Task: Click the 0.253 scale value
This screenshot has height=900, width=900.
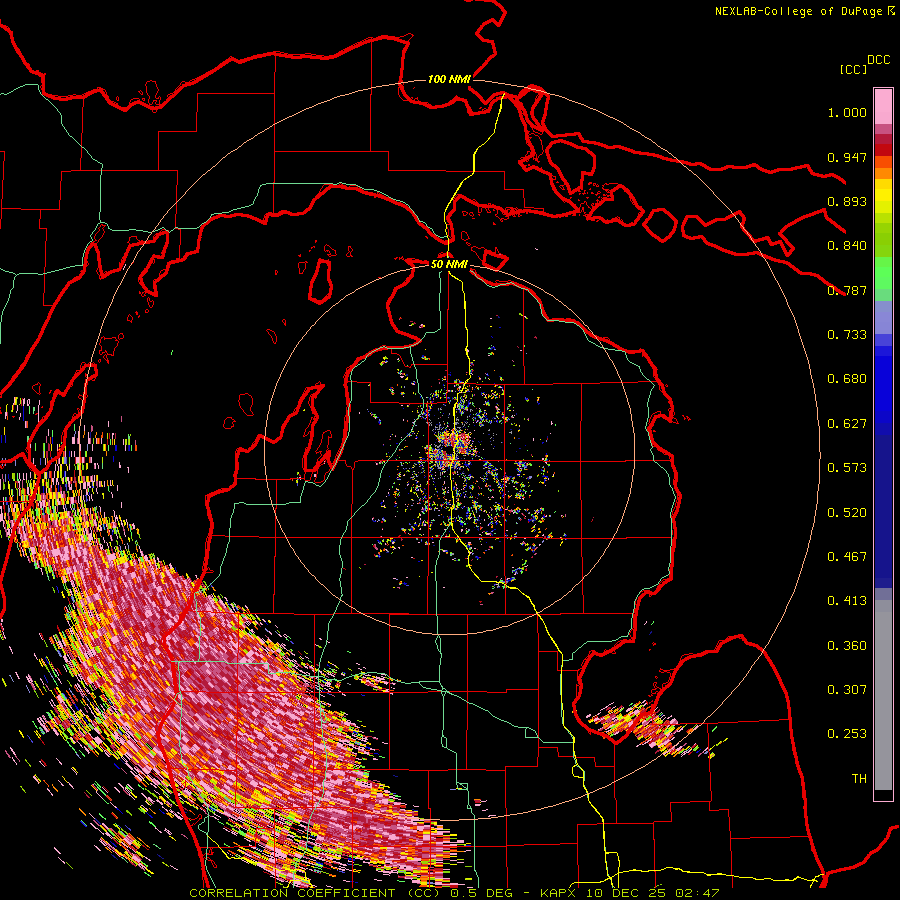Action: [x=847, y=734]
